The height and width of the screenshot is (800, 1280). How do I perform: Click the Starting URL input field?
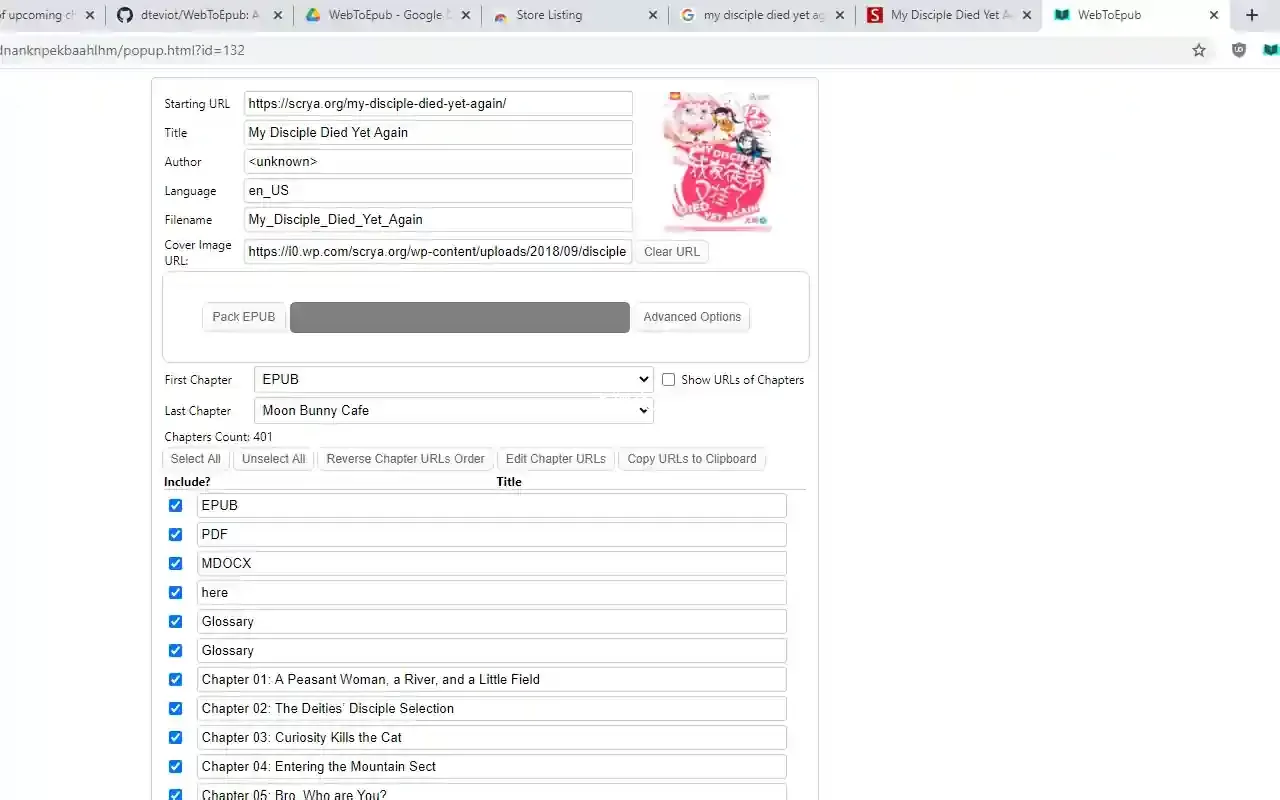tap(438, 103)
